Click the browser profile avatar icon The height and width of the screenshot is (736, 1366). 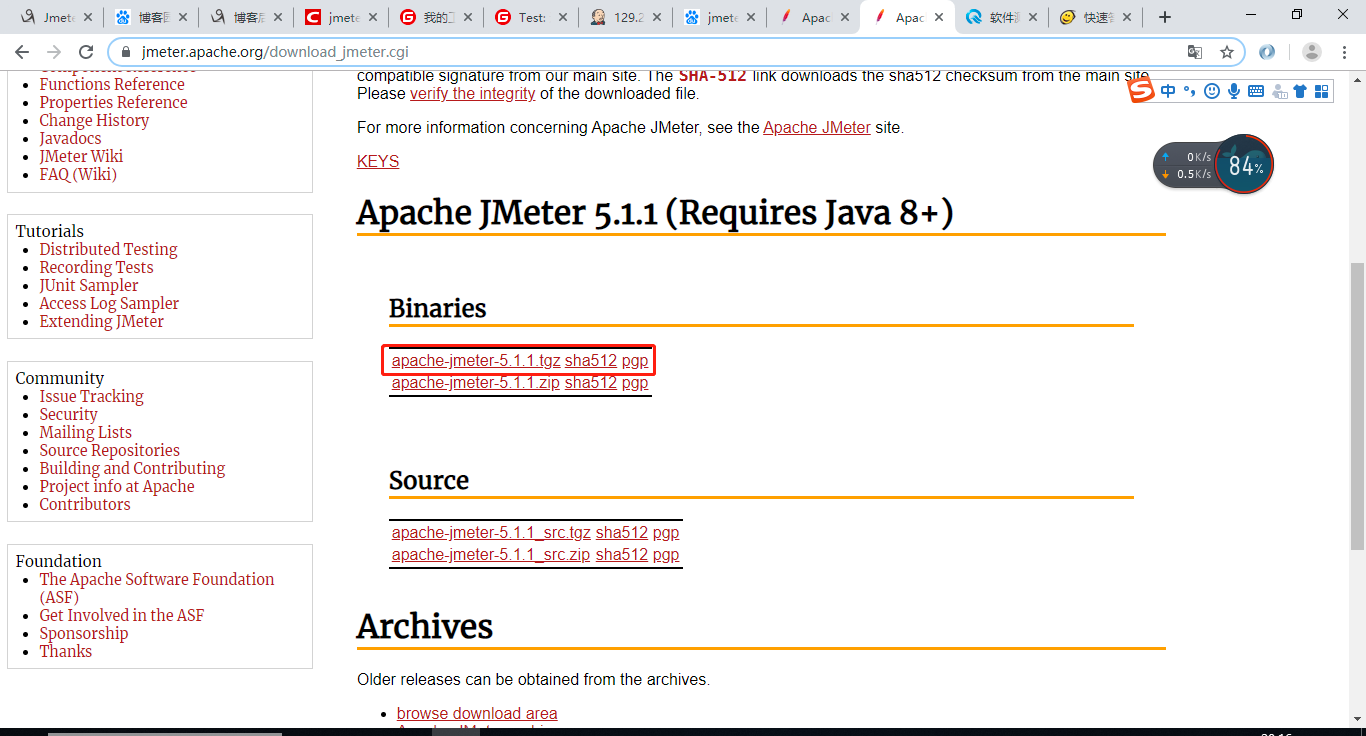[1311, 50]
